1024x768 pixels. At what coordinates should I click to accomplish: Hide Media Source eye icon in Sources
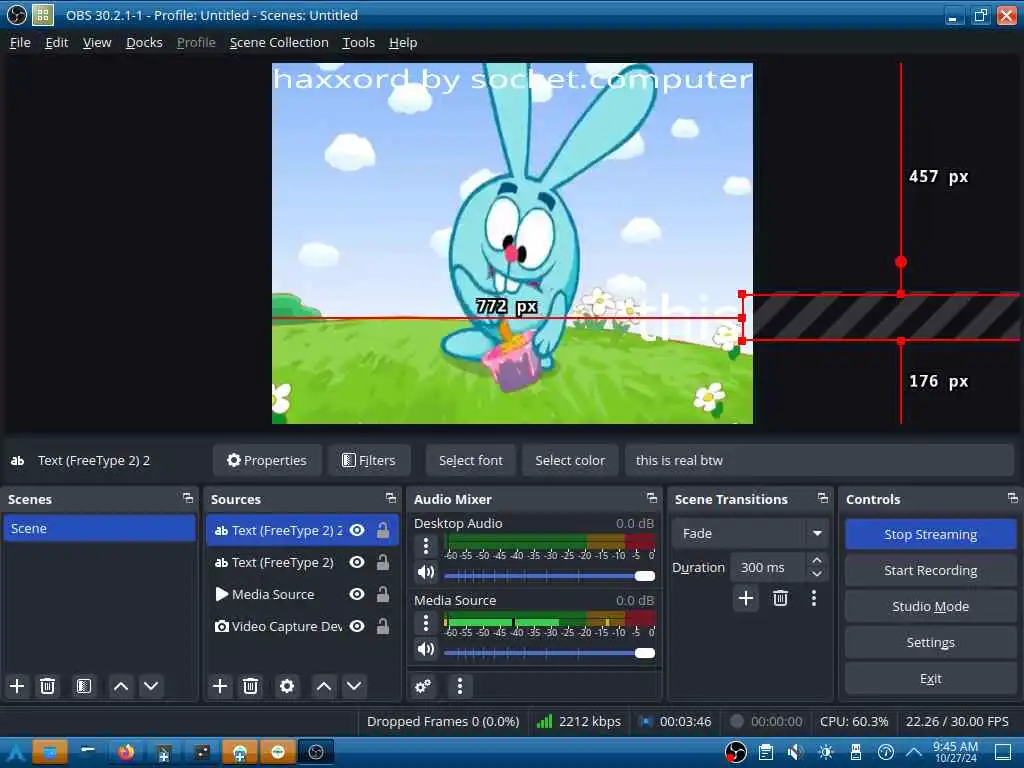(x=357, y=594)
